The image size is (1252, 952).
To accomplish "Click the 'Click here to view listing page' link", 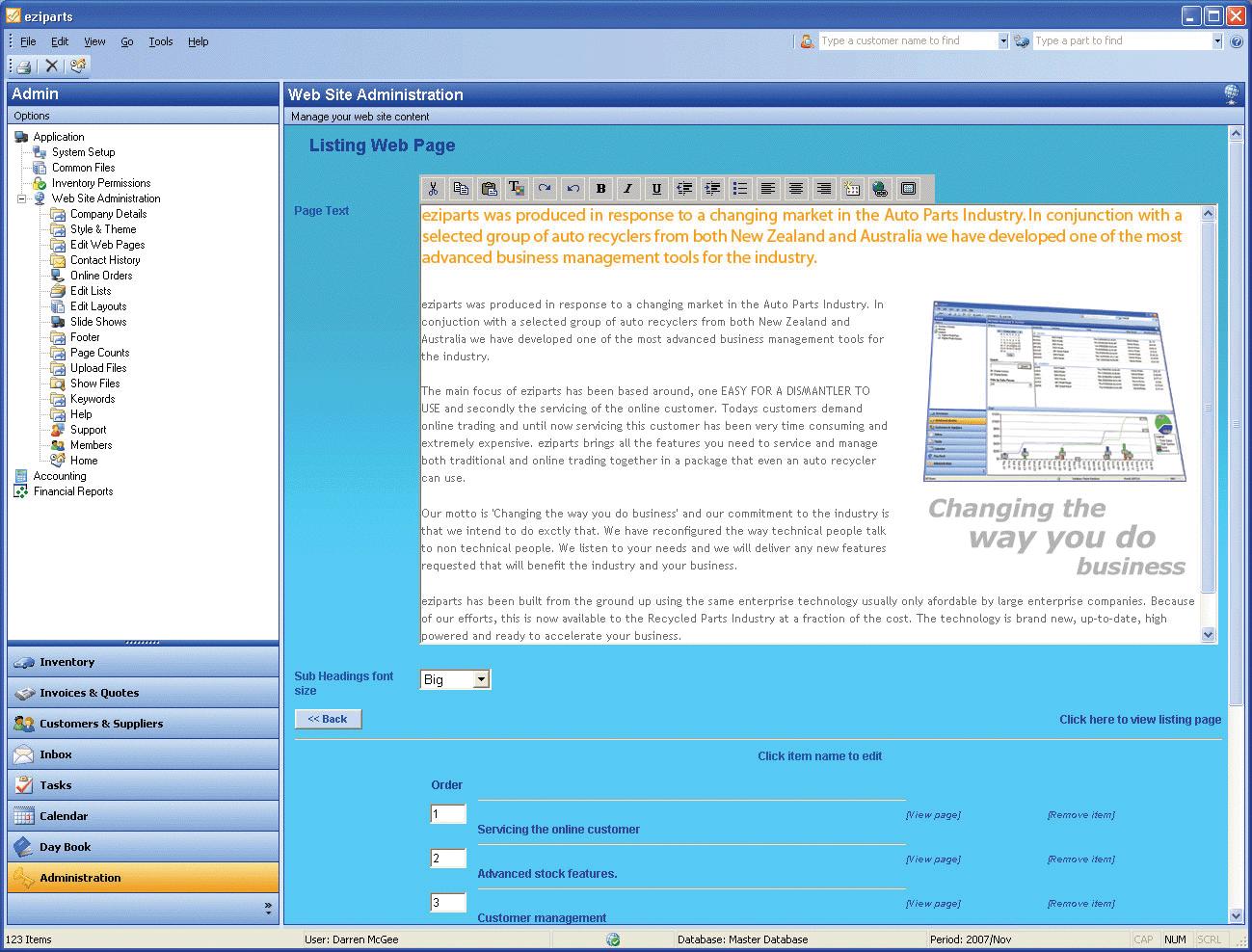I will coord(1139,720).
